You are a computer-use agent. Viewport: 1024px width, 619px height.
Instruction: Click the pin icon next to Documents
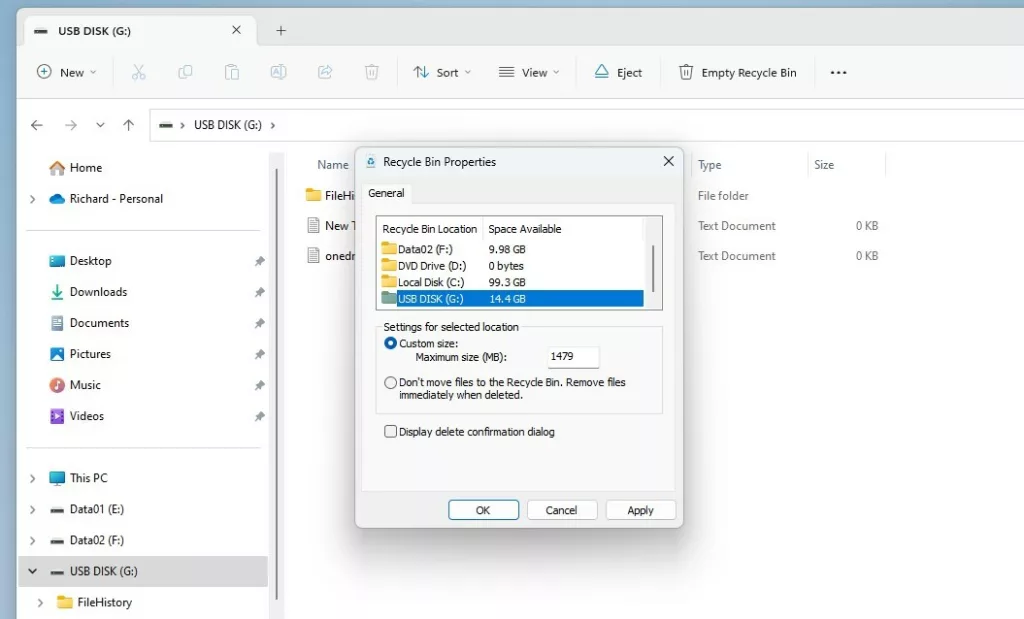click(x=259, y=323)
